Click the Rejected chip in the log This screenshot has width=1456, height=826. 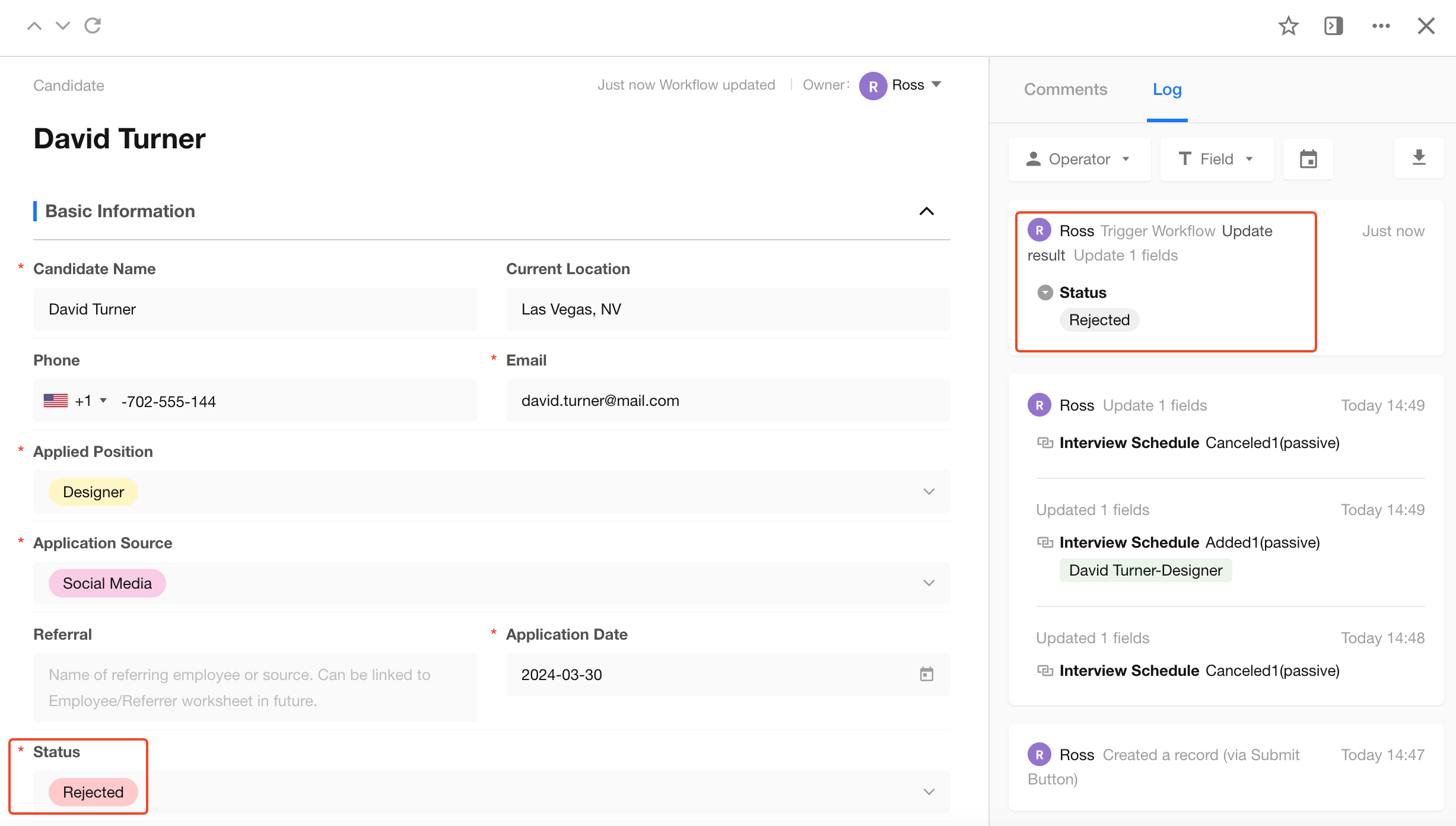[x=1099, y=320]
